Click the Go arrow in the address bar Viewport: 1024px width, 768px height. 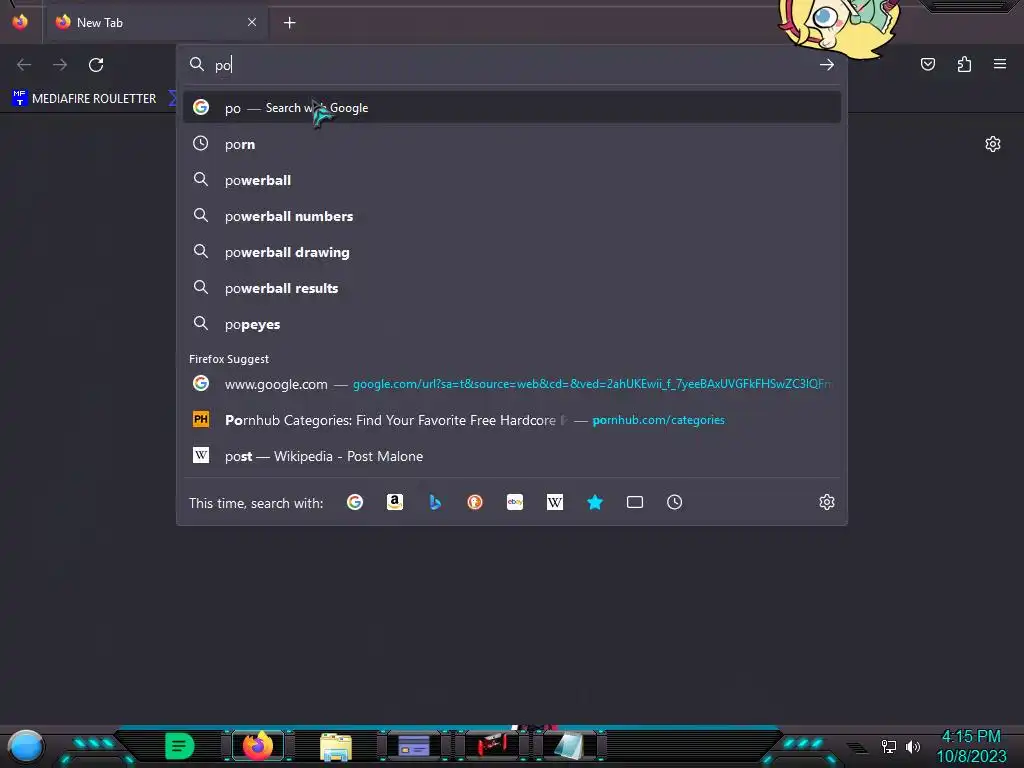(827, 65)
